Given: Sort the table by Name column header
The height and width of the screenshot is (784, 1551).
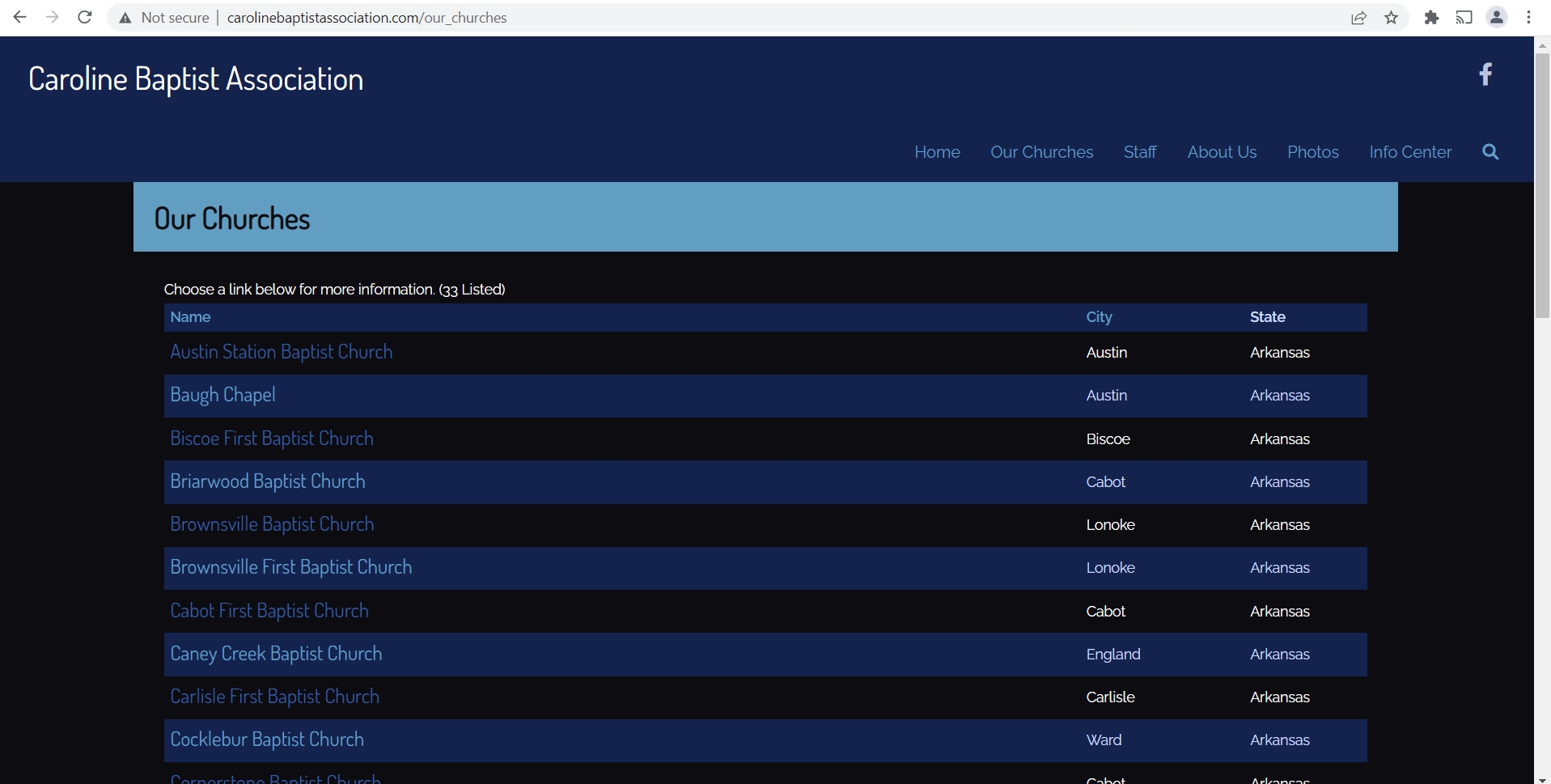Looking at the screenshot, I should click(190, 317).
